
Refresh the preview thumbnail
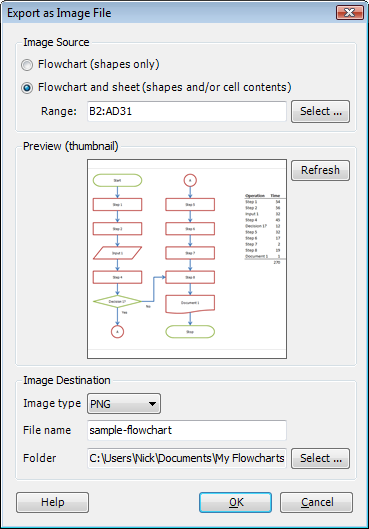pyautogui.click(x=320, y=170)
